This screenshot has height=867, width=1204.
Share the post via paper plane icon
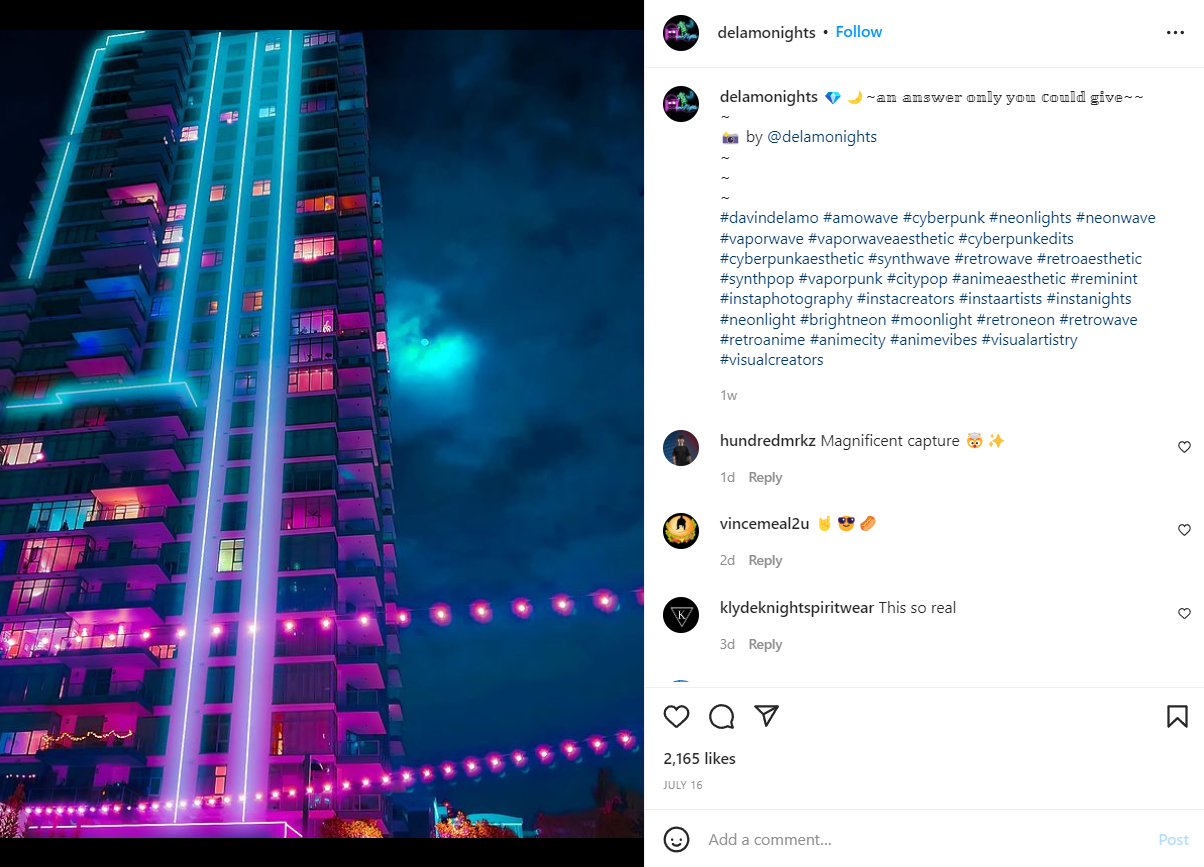[767, 716]
